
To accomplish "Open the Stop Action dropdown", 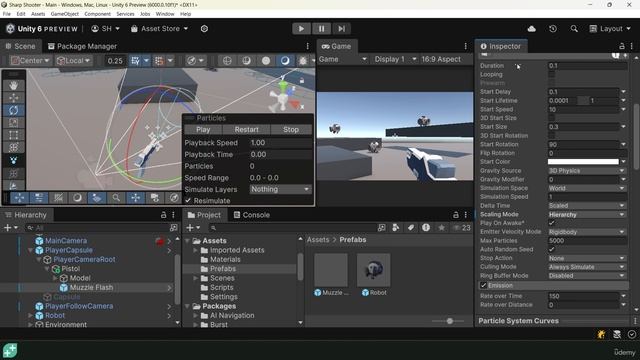I will (x=587, y=258).
